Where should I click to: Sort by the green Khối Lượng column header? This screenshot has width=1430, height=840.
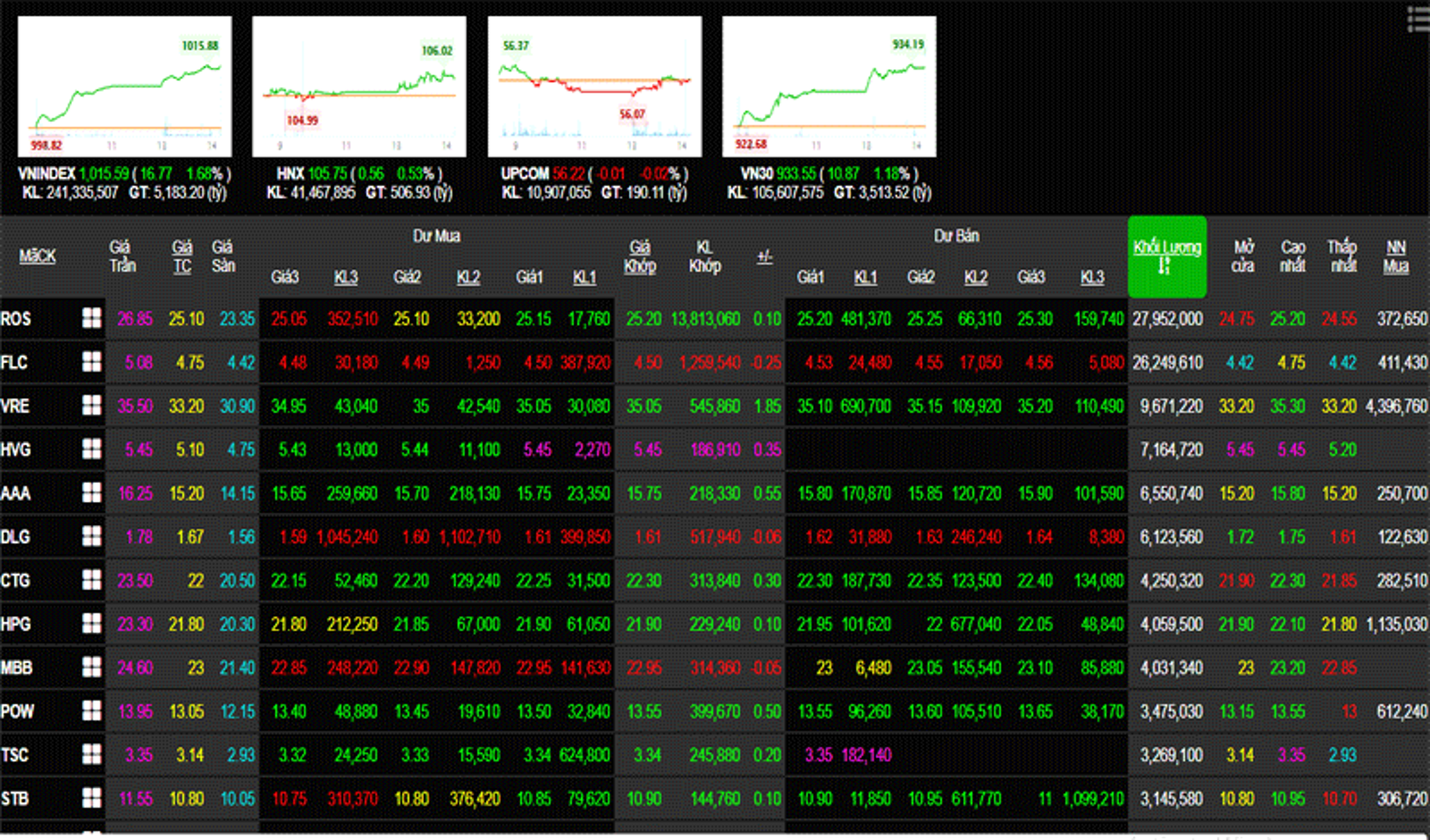click(x=1167, y=257)
